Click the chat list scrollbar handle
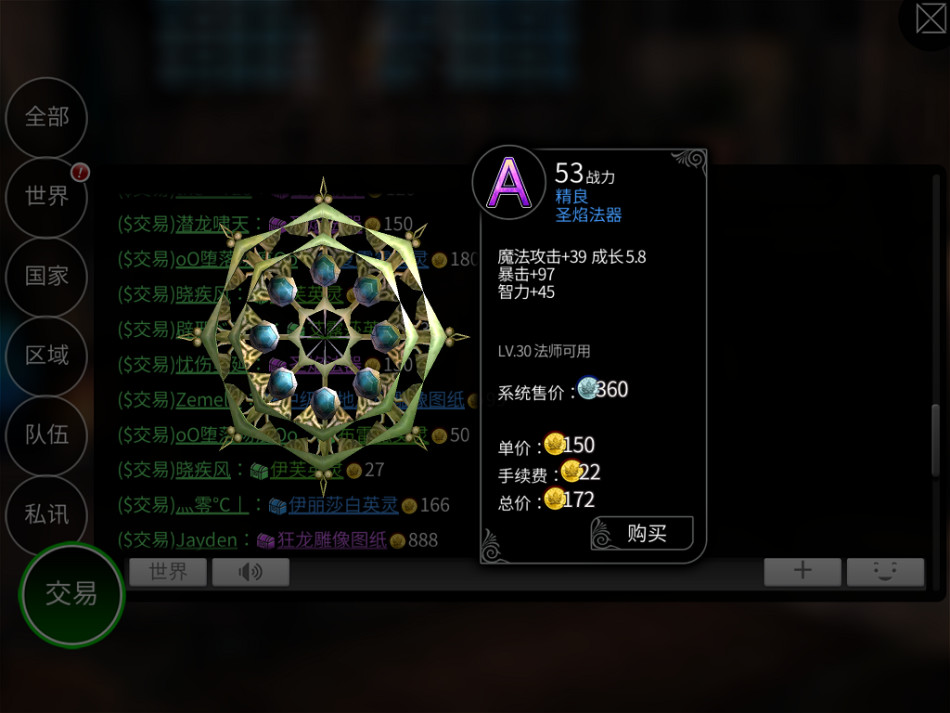The height and width of the screenshot is (713, 950). [x=936, y=440]
